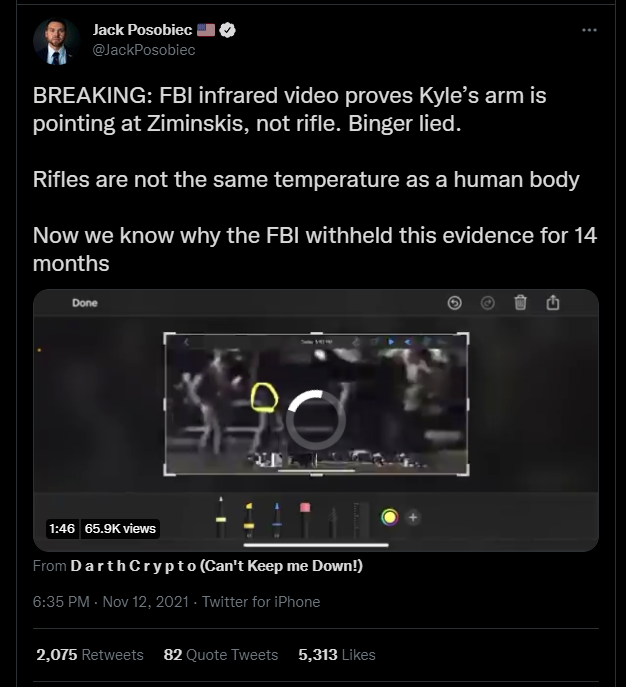Click the loading spinner on the video
The image size is (626, 687).
pyautogui.click(x=316, y=420)
